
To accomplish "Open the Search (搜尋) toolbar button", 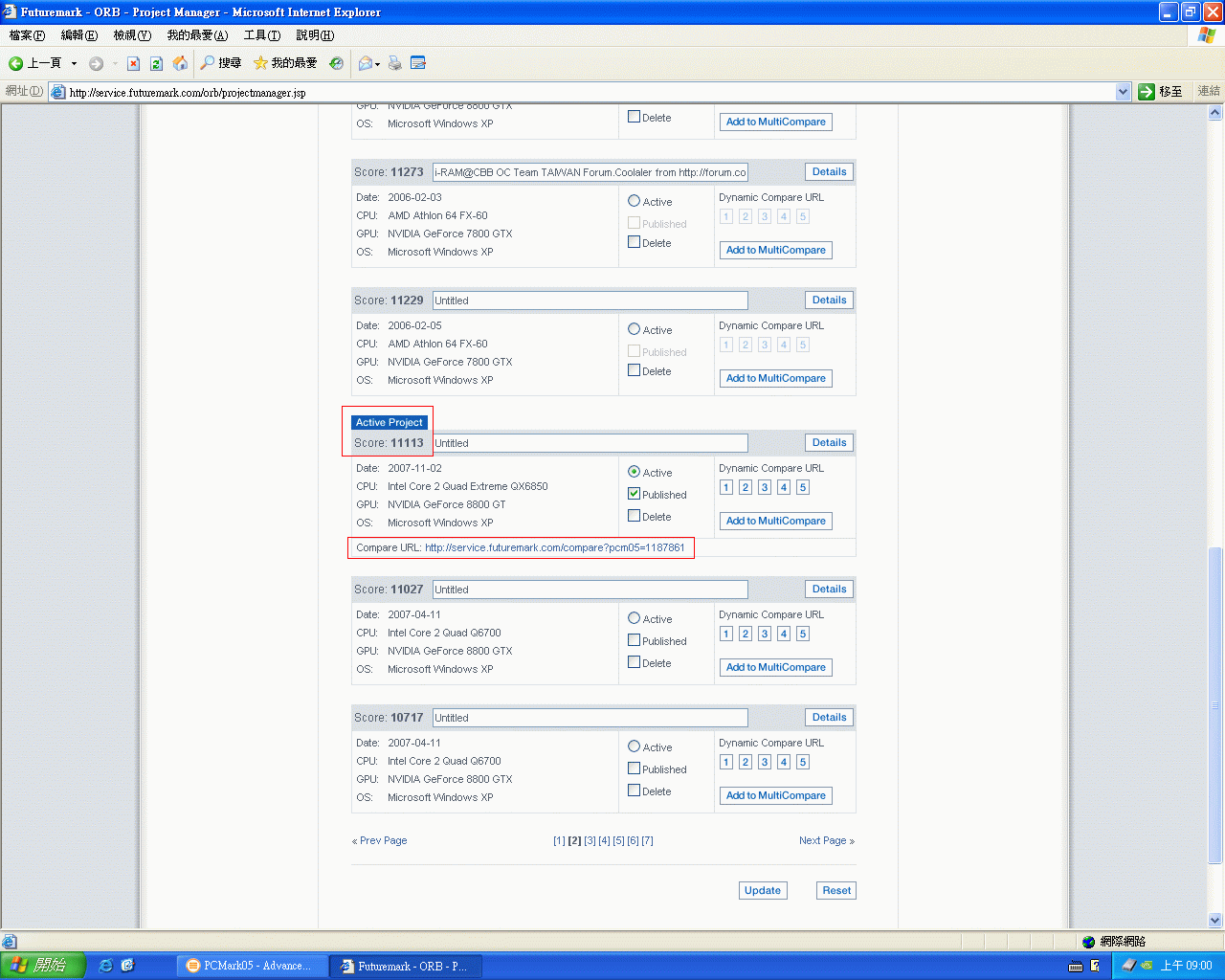I will pos(220,63).
